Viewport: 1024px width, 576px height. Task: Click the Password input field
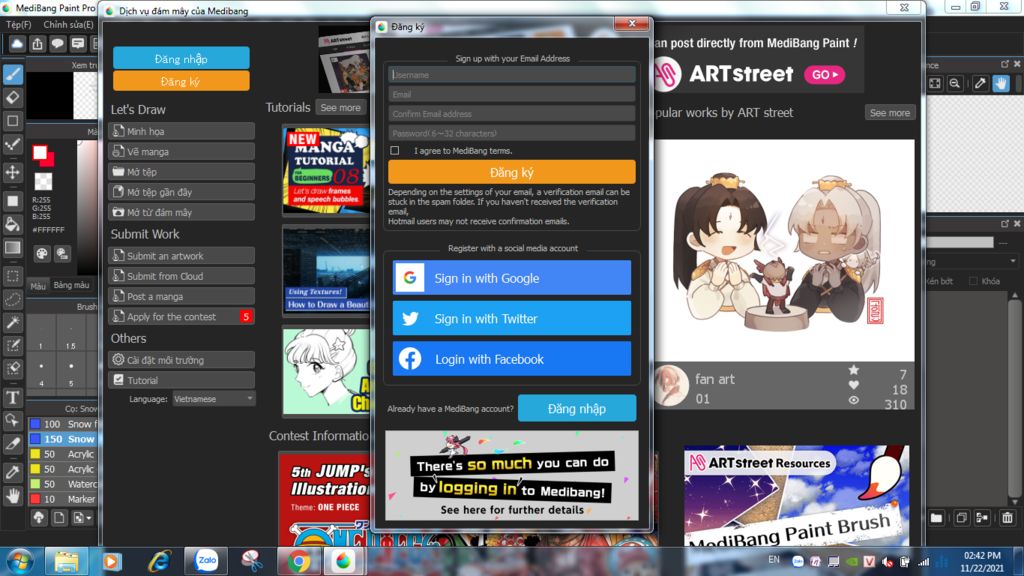tap(511, 133)
